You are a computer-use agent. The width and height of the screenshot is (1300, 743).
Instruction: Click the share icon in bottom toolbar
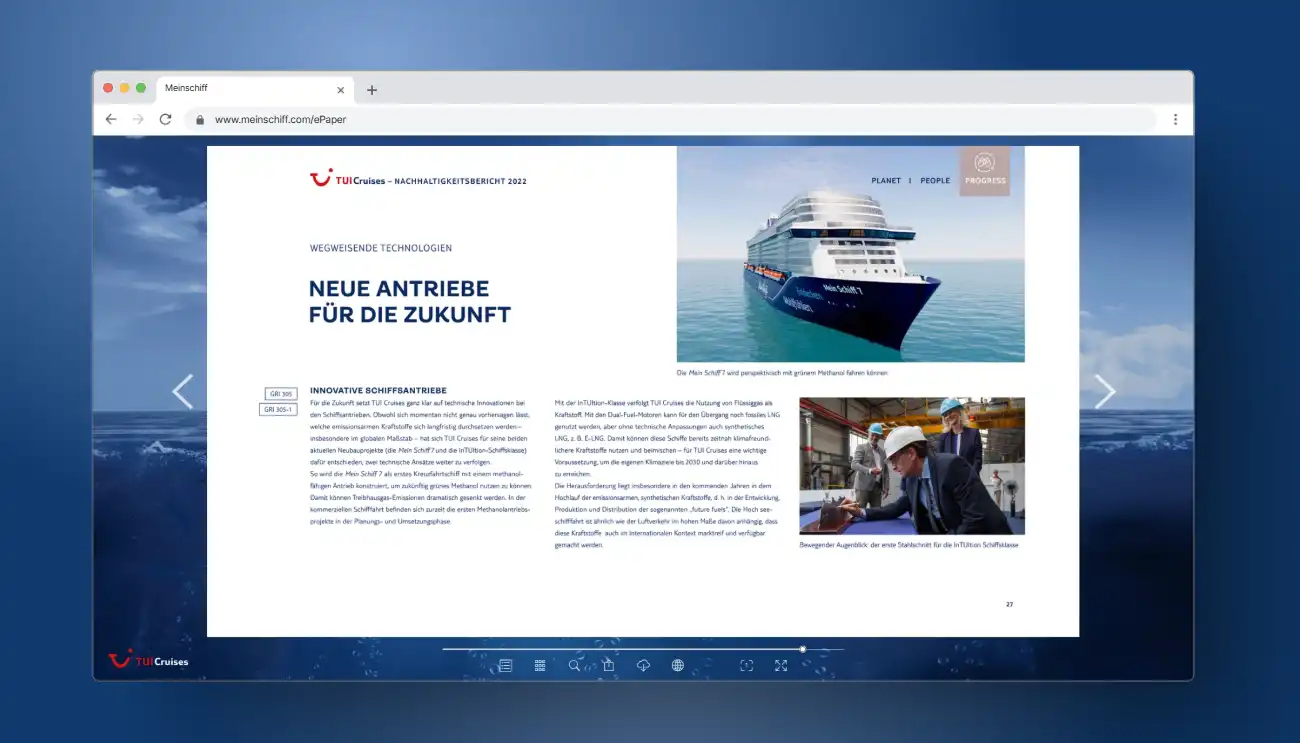[x=608, y=665]
